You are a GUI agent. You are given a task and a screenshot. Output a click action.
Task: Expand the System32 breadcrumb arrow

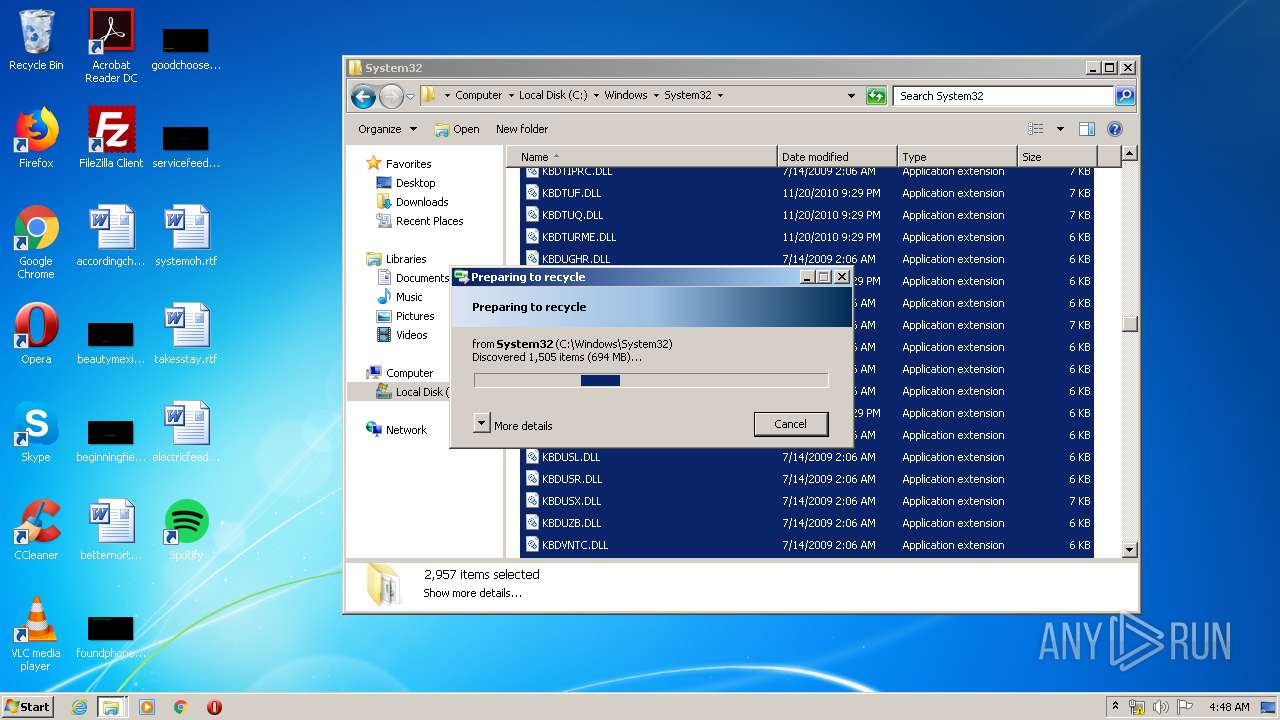click(x=720, y=96)
